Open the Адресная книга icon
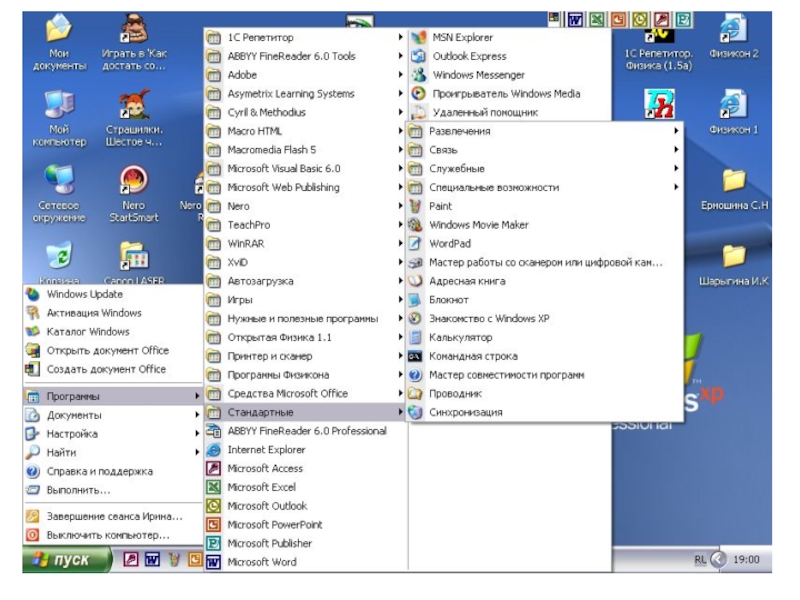Viewport: 800px width, 600px height. coord(416,281)
